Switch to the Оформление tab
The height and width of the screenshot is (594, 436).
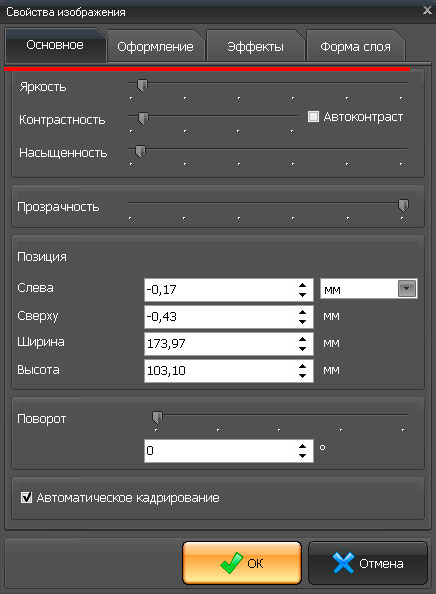click(155, 47)
